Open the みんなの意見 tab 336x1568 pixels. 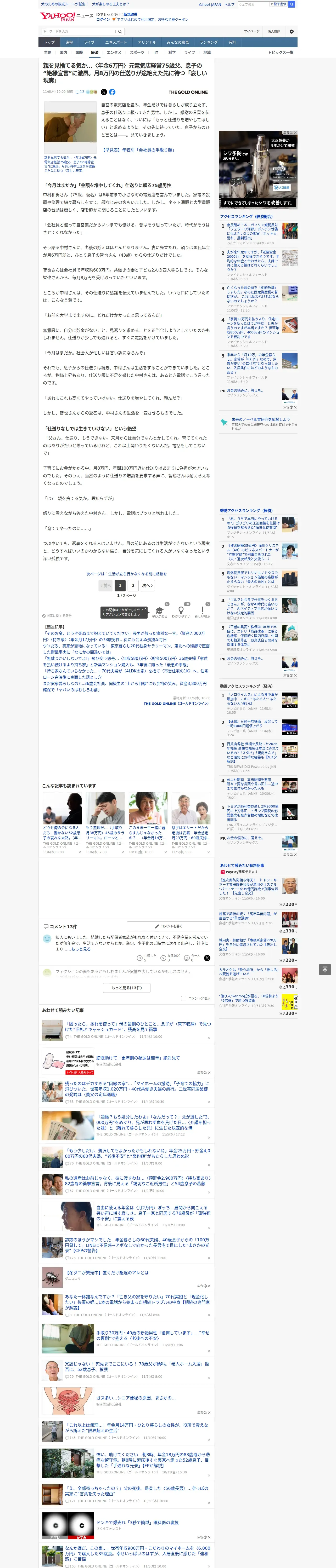178,42
